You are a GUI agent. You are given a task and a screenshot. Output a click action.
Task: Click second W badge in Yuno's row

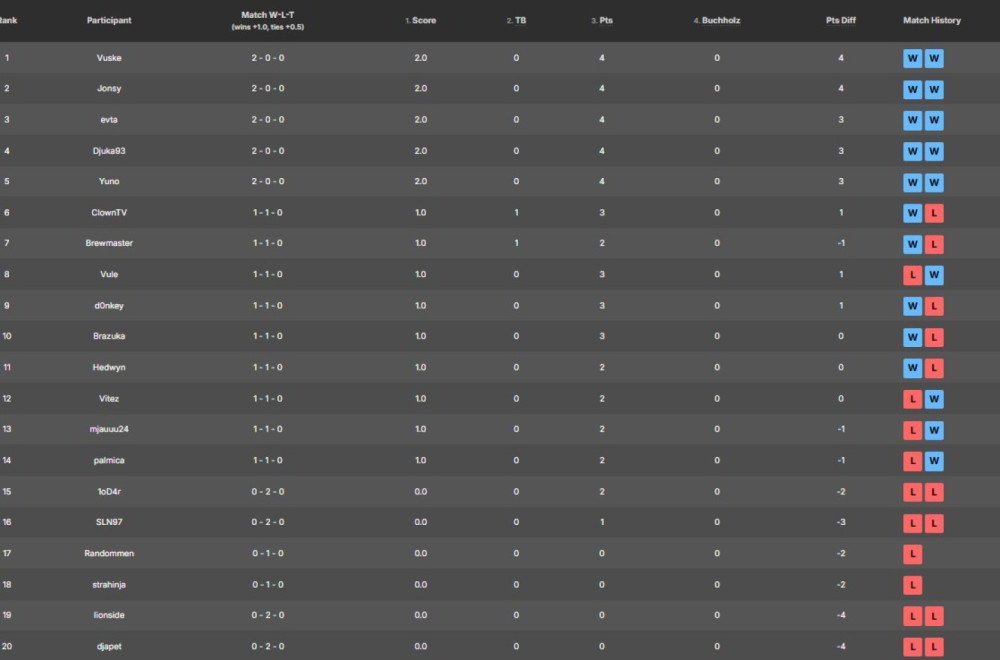934,183
